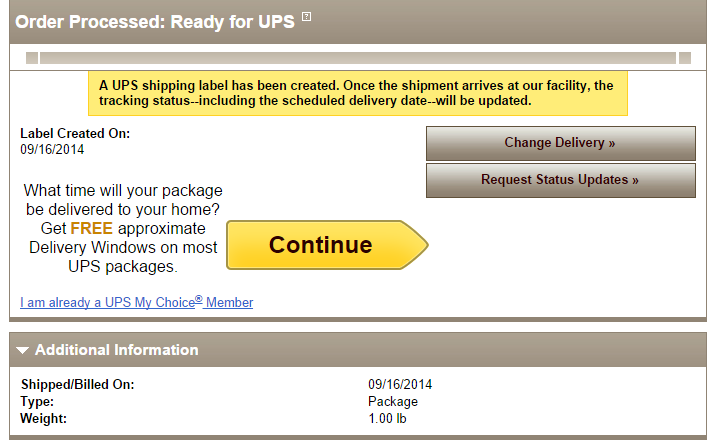Image resolution: width=714 pixels, height=440 pixels.
Task: Click the middle of the shipment progress bar
Action: pos(358,58)
